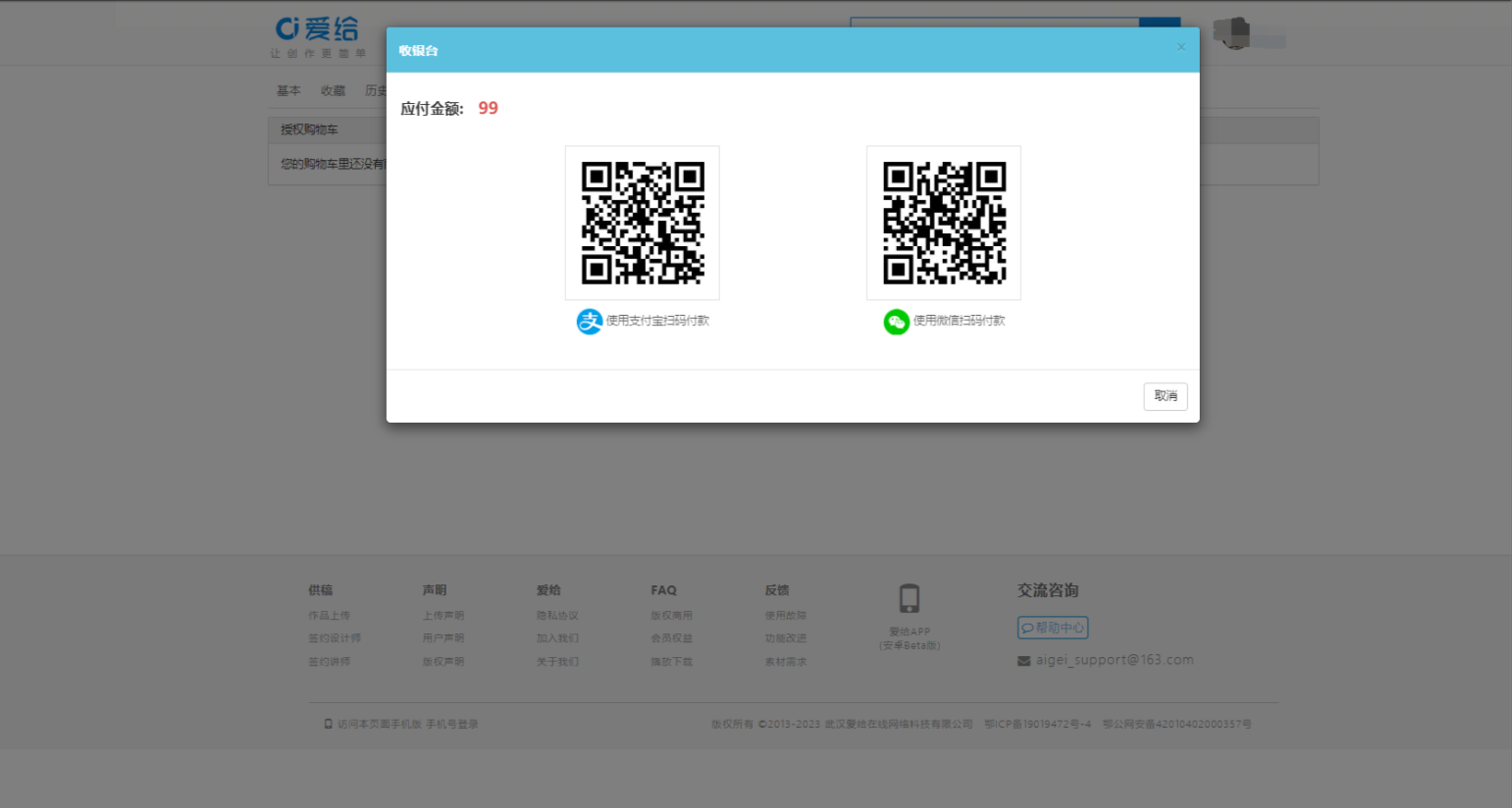Open the 关于我们 footer link
The width and height of the screenshot is (1512, 808).
pos(557,662)
